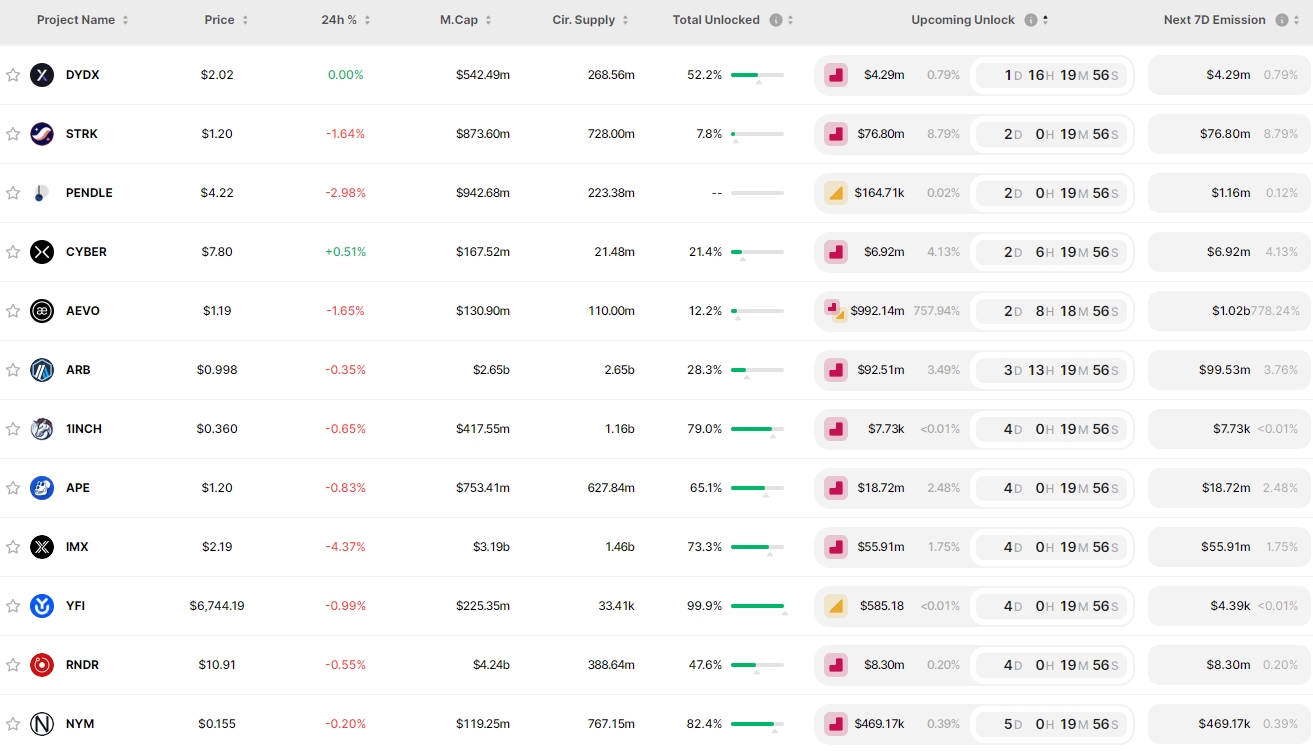This screenshot has width=1313, height=751.
Task: Click the RNDR token logo
Action: pos(42,665)
